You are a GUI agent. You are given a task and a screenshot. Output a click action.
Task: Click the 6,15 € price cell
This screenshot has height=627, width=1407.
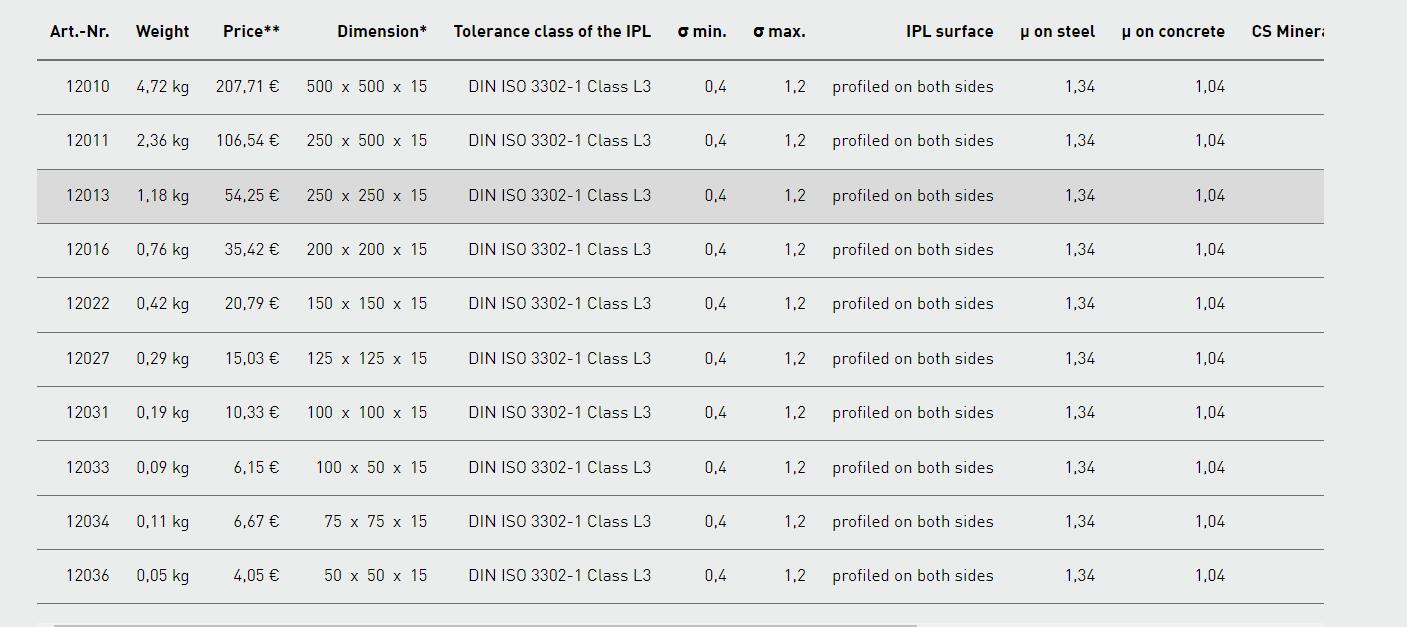coord(257,468)
